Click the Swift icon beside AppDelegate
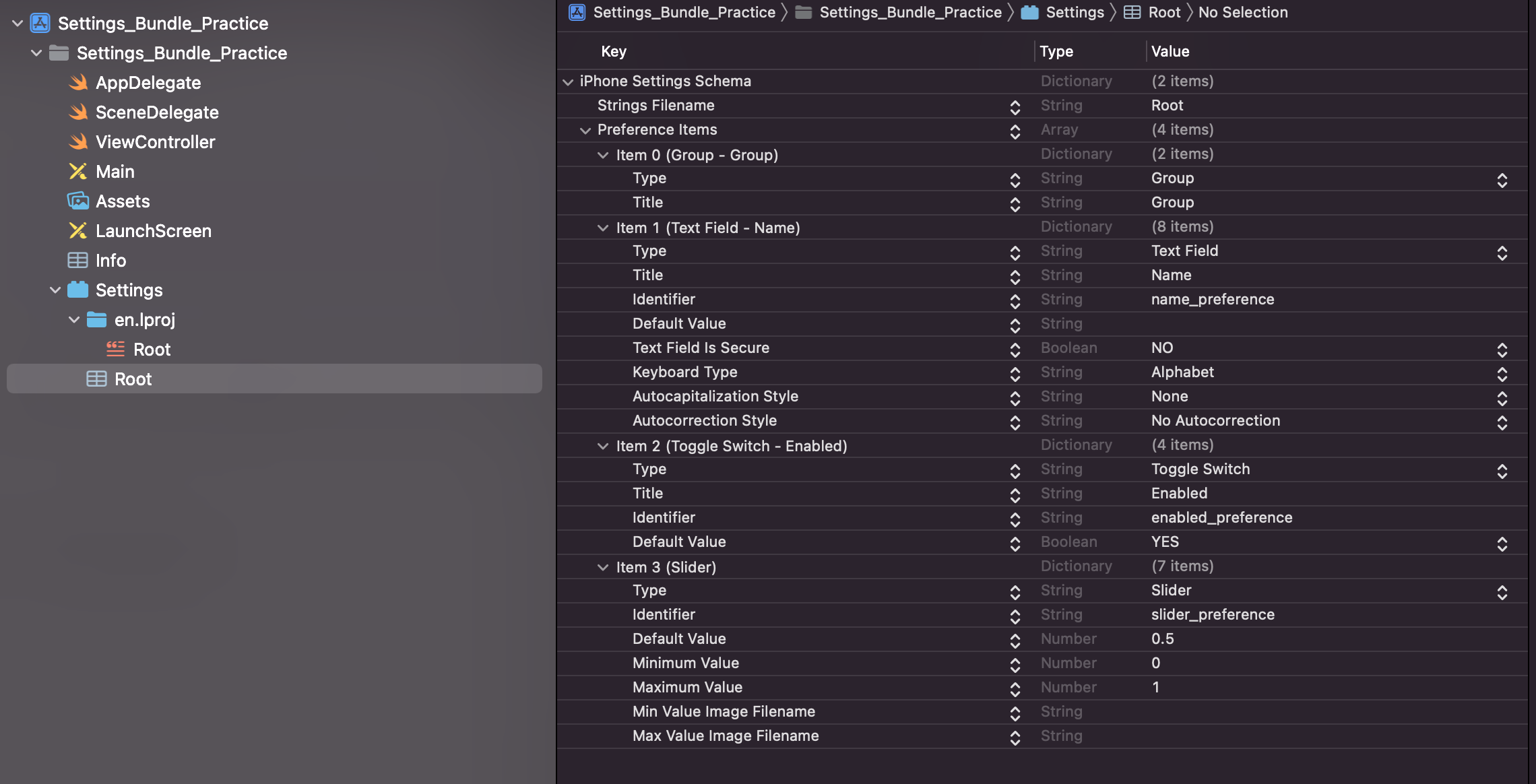This screenshot has width=1536, height=784. [x=78, y=83]
